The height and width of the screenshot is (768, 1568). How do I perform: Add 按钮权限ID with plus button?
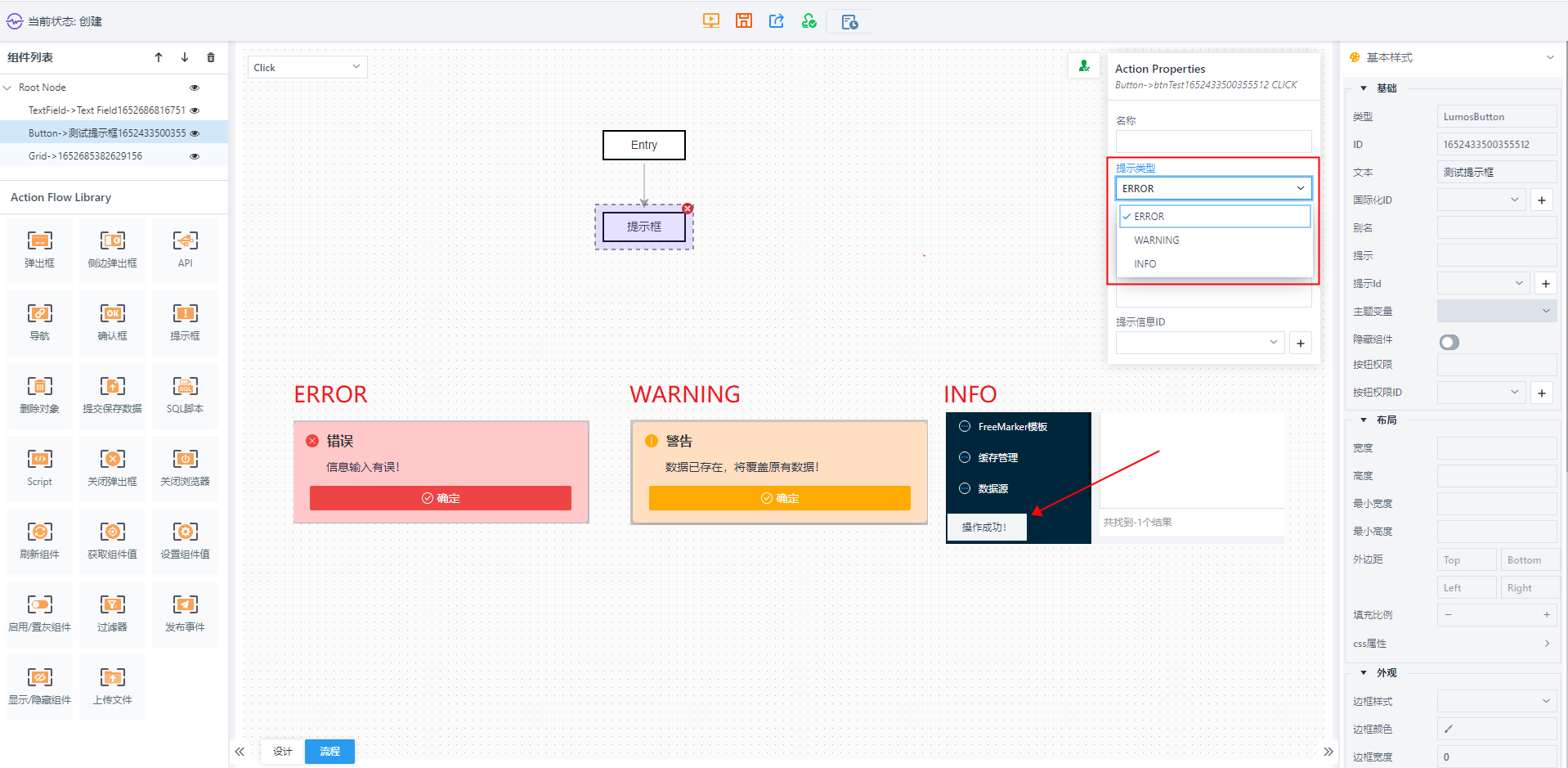click(x=1542, y=393)
